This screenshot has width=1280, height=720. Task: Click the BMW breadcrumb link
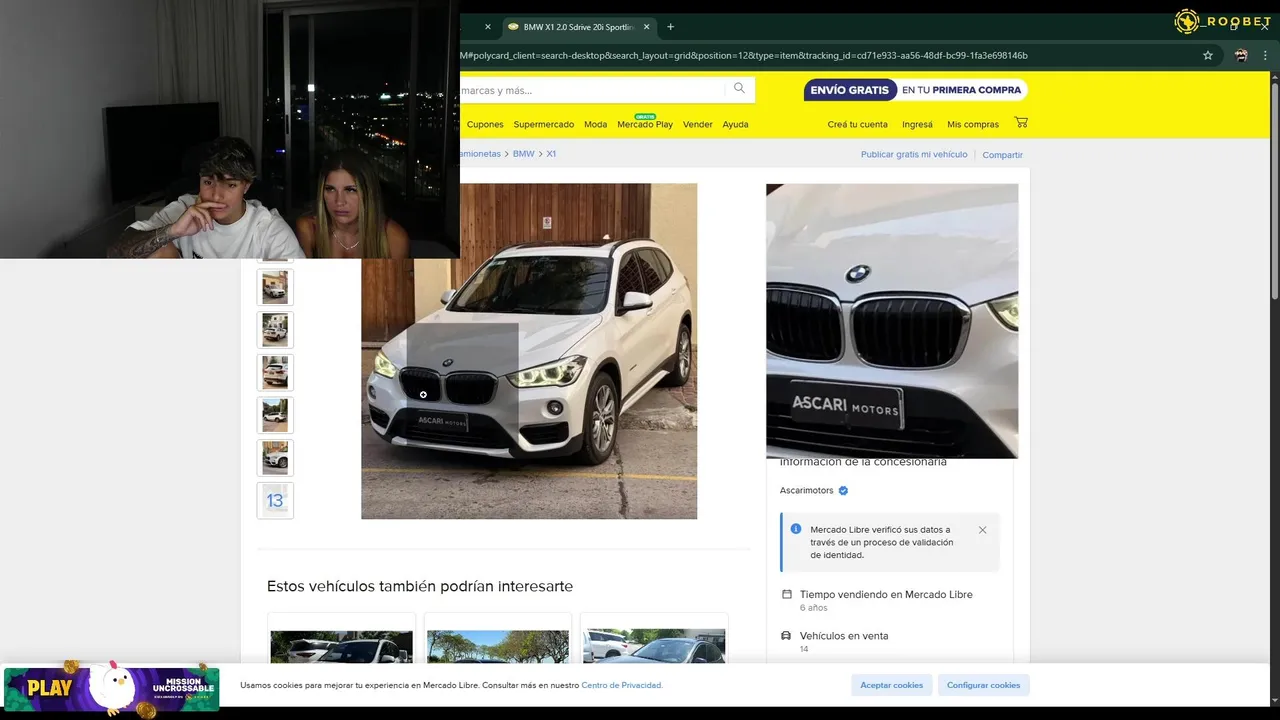(x=523, y=154)
